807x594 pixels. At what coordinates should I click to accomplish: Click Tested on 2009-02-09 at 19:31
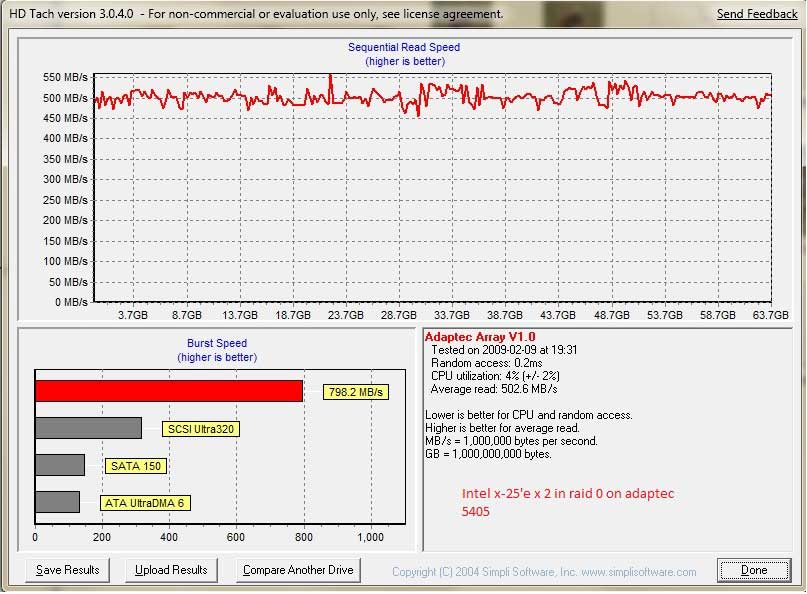pos(504,350)
